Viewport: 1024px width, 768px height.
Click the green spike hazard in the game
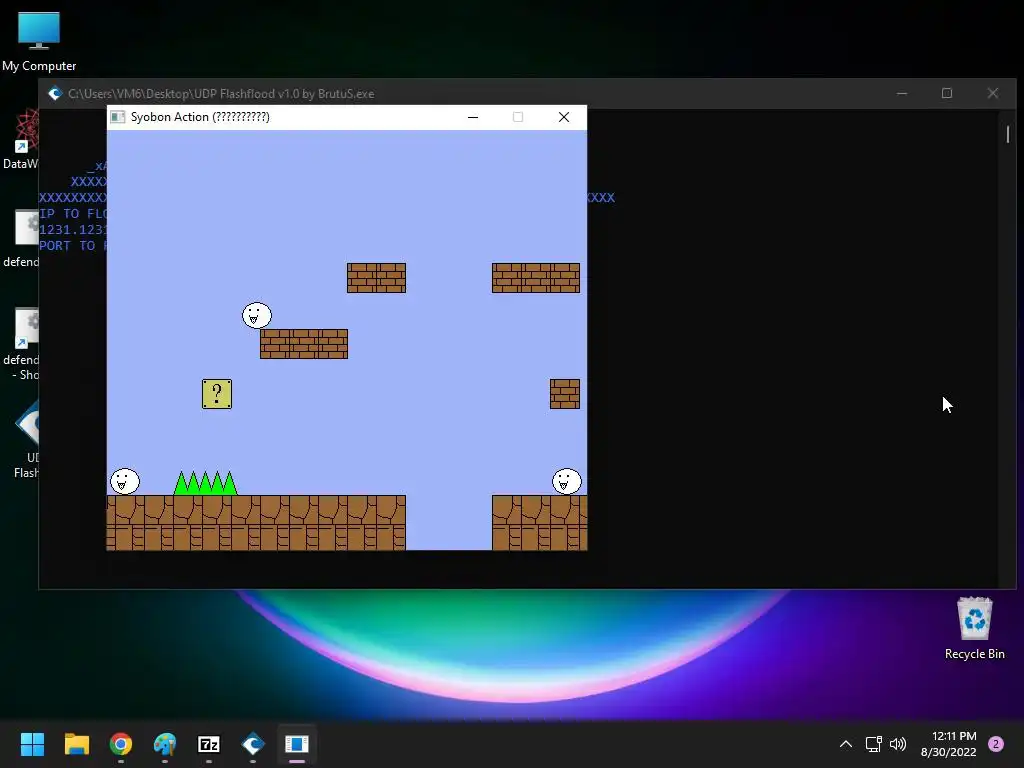click(x=206, y=483)
